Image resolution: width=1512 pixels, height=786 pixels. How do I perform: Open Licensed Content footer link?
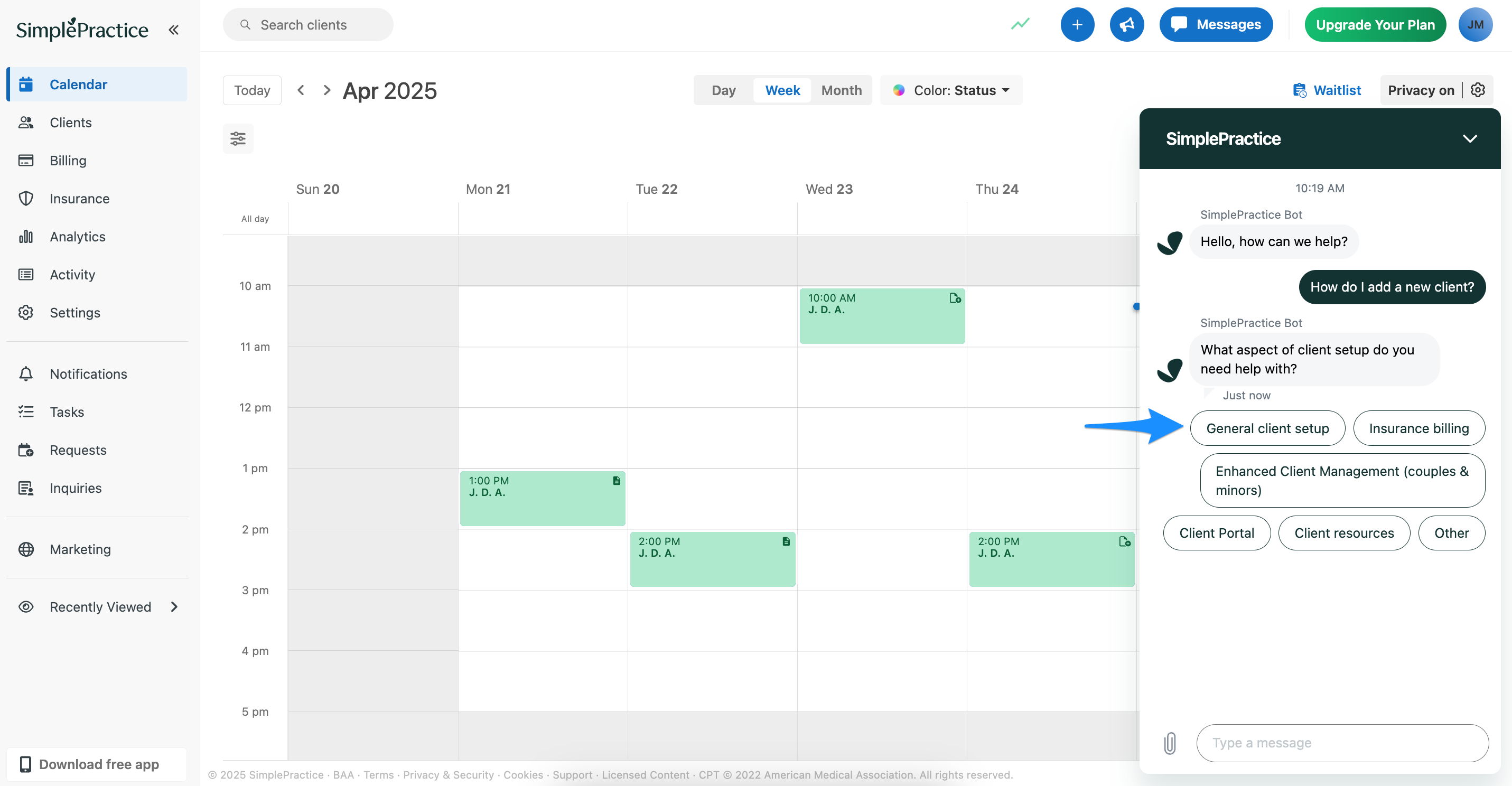point(645,774)
